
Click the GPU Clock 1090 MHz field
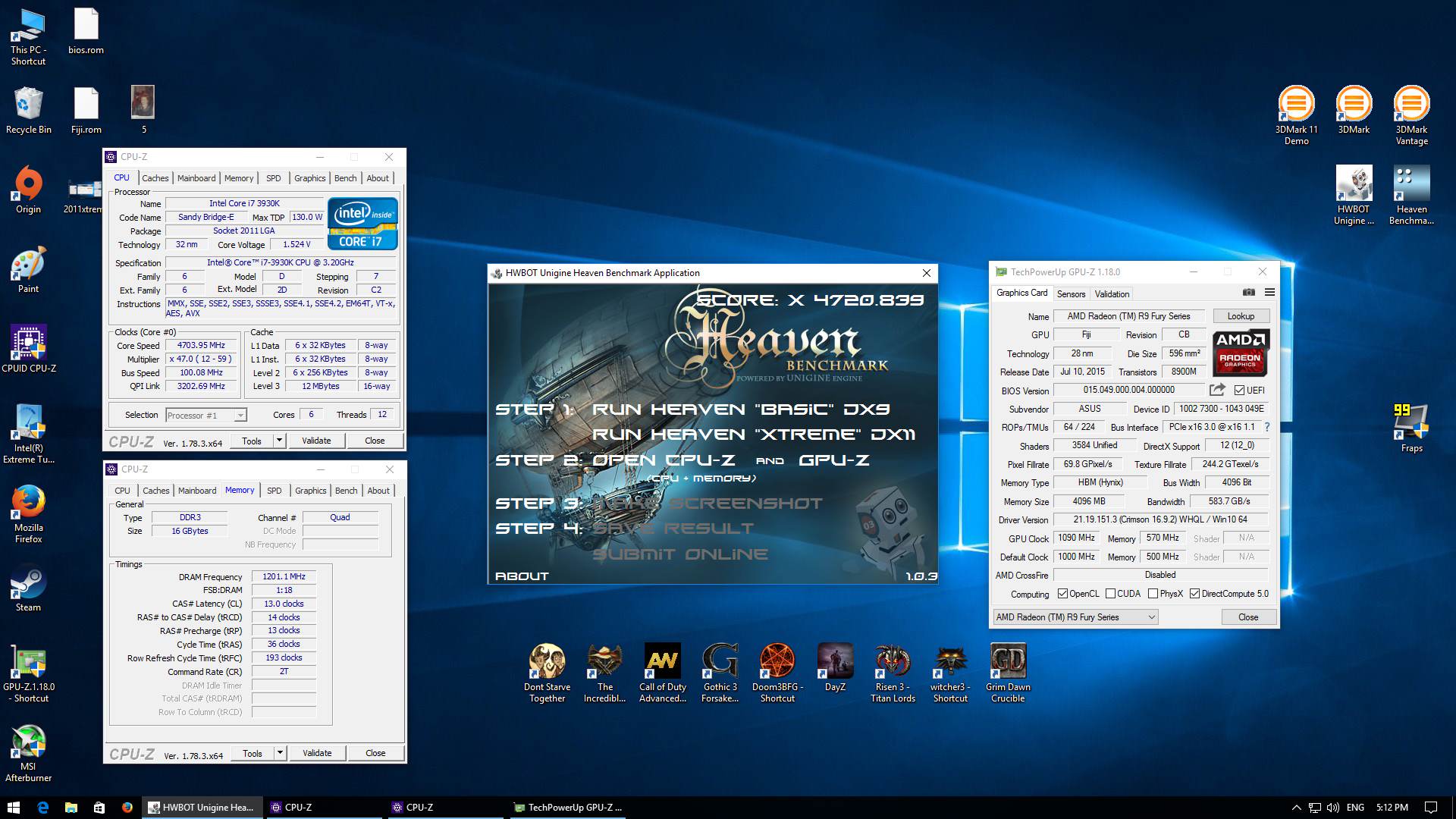[1077, 538]
